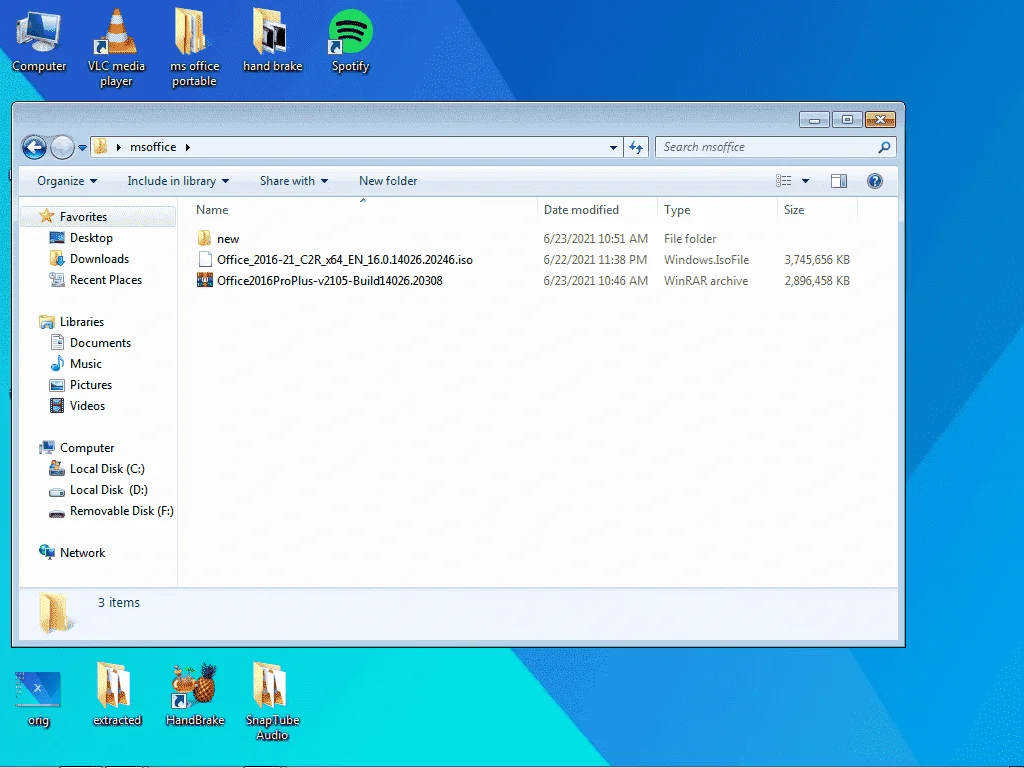Screen dimensions: 1024x768
Task: Click the greyed Forward navigation button
Action: pyautogui.click(x=62, y=148)
